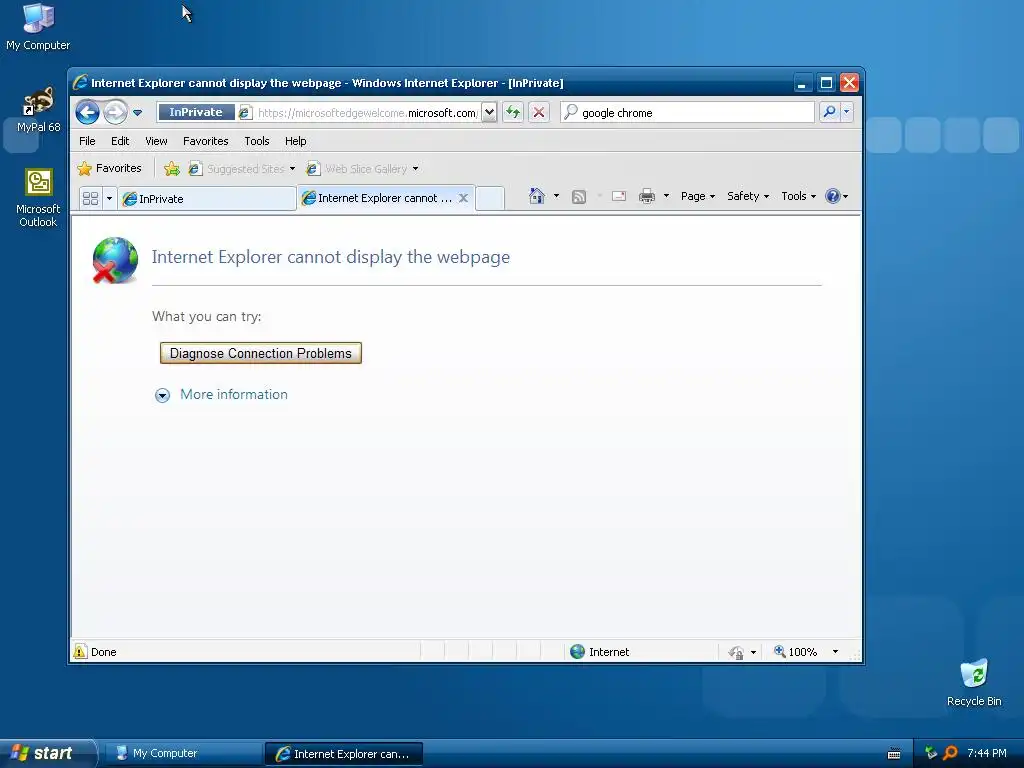Click the orange search tray icon
Image resolution: width=1024 pixels, height=768 pixels.
[x=950, y=753]
